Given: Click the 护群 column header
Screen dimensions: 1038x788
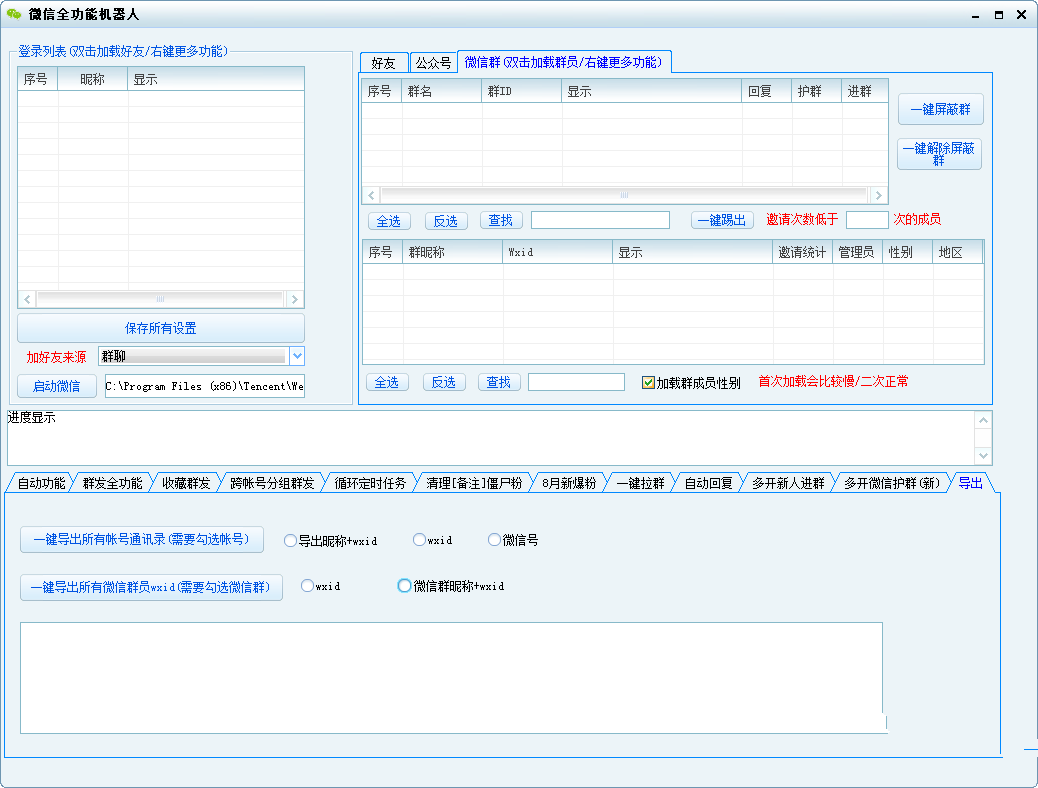Looking at the screenshot, I should pyautogui.click(x=816, y=91).
